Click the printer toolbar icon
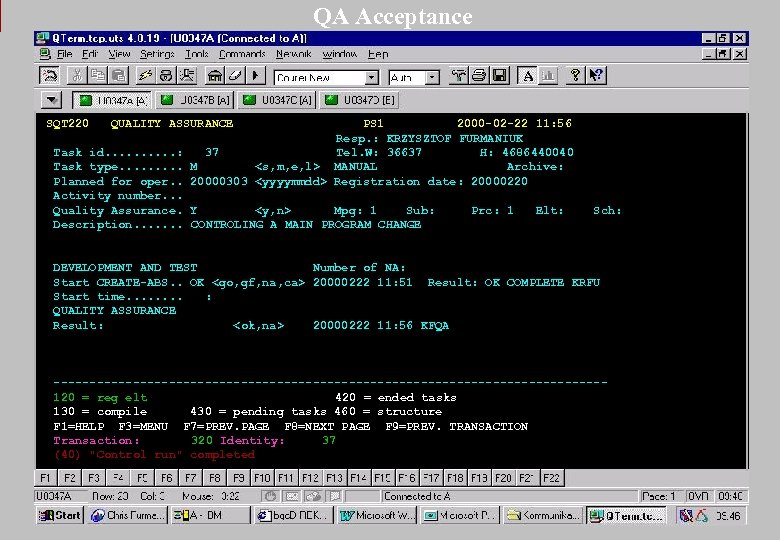 tap(479, 76)
